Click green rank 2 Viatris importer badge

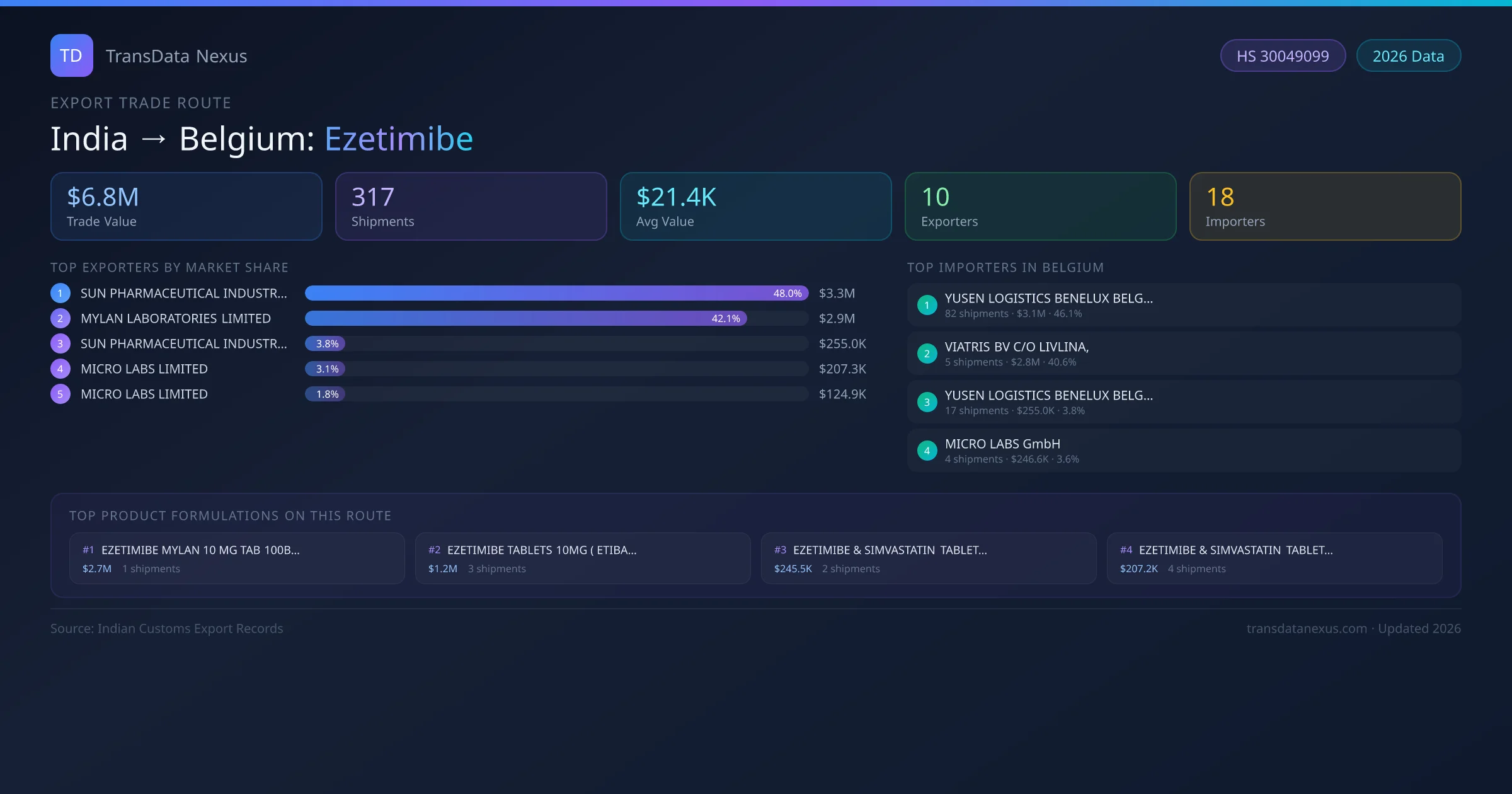pos(927,354)
